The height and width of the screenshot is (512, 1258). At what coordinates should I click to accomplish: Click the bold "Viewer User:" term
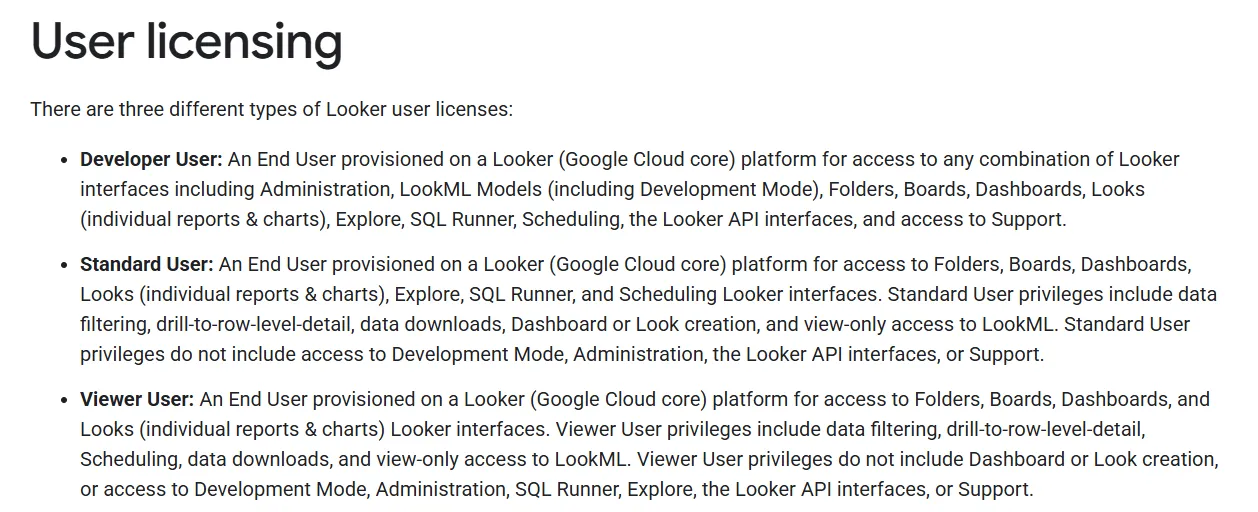click(137, 399)
